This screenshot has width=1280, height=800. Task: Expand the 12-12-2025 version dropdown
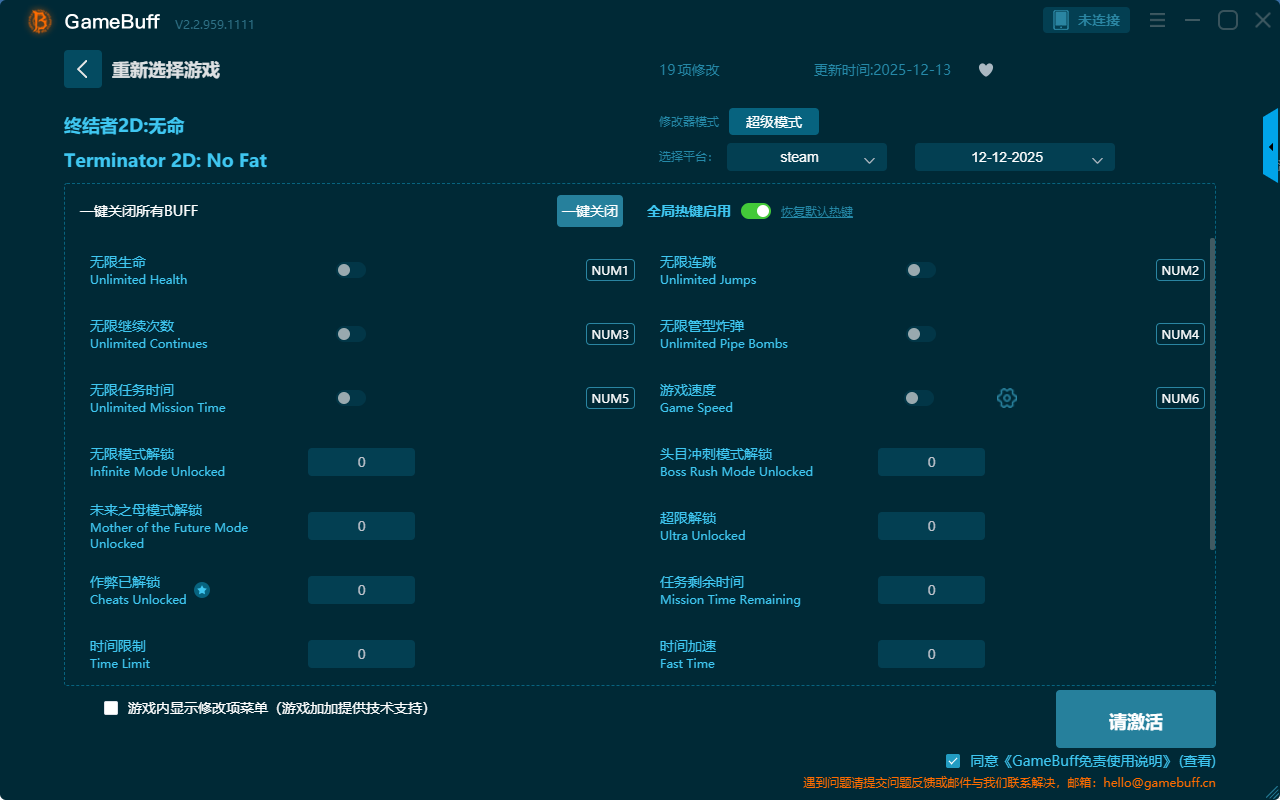[1014, 157]
